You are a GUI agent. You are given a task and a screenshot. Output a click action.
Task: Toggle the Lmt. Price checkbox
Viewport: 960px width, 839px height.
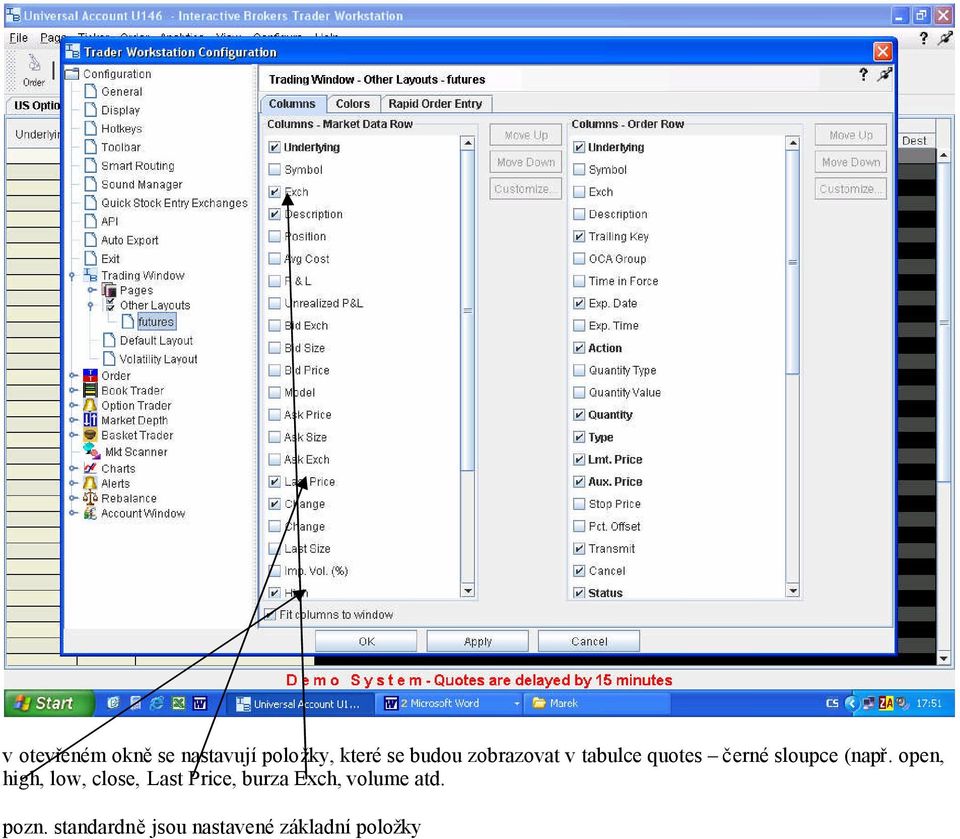pos(579,459)
